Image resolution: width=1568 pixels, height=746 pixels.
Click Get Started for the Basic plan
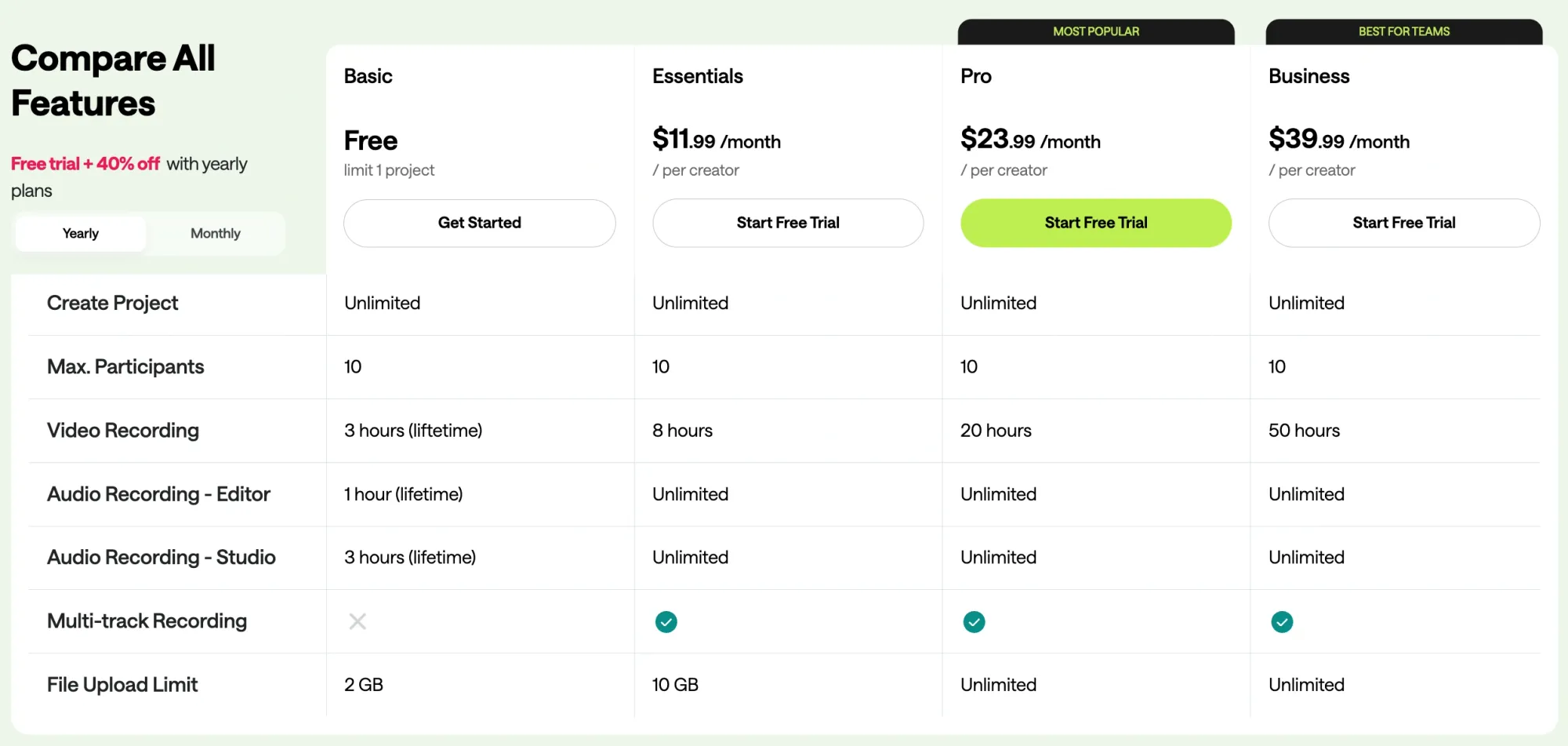coord(479,223)
